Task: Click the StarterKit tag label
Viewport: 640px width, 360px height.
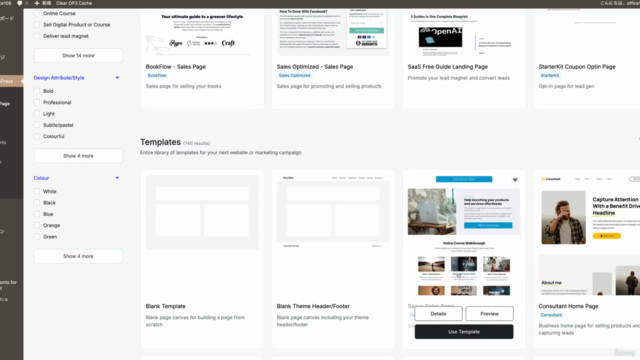Action: point(549,76)
